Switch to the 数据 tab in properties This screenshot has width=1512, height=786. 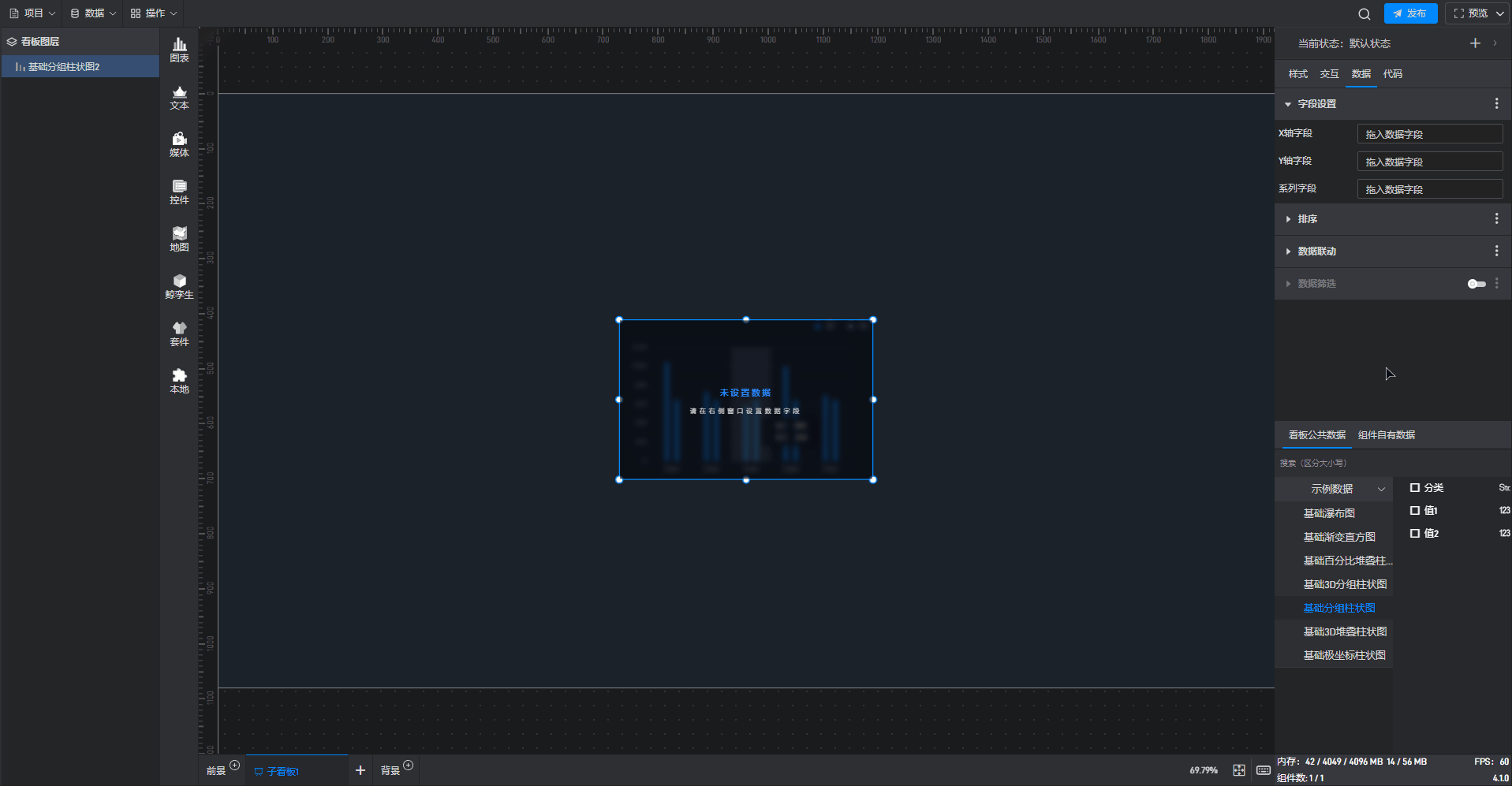click(1361, 74)
